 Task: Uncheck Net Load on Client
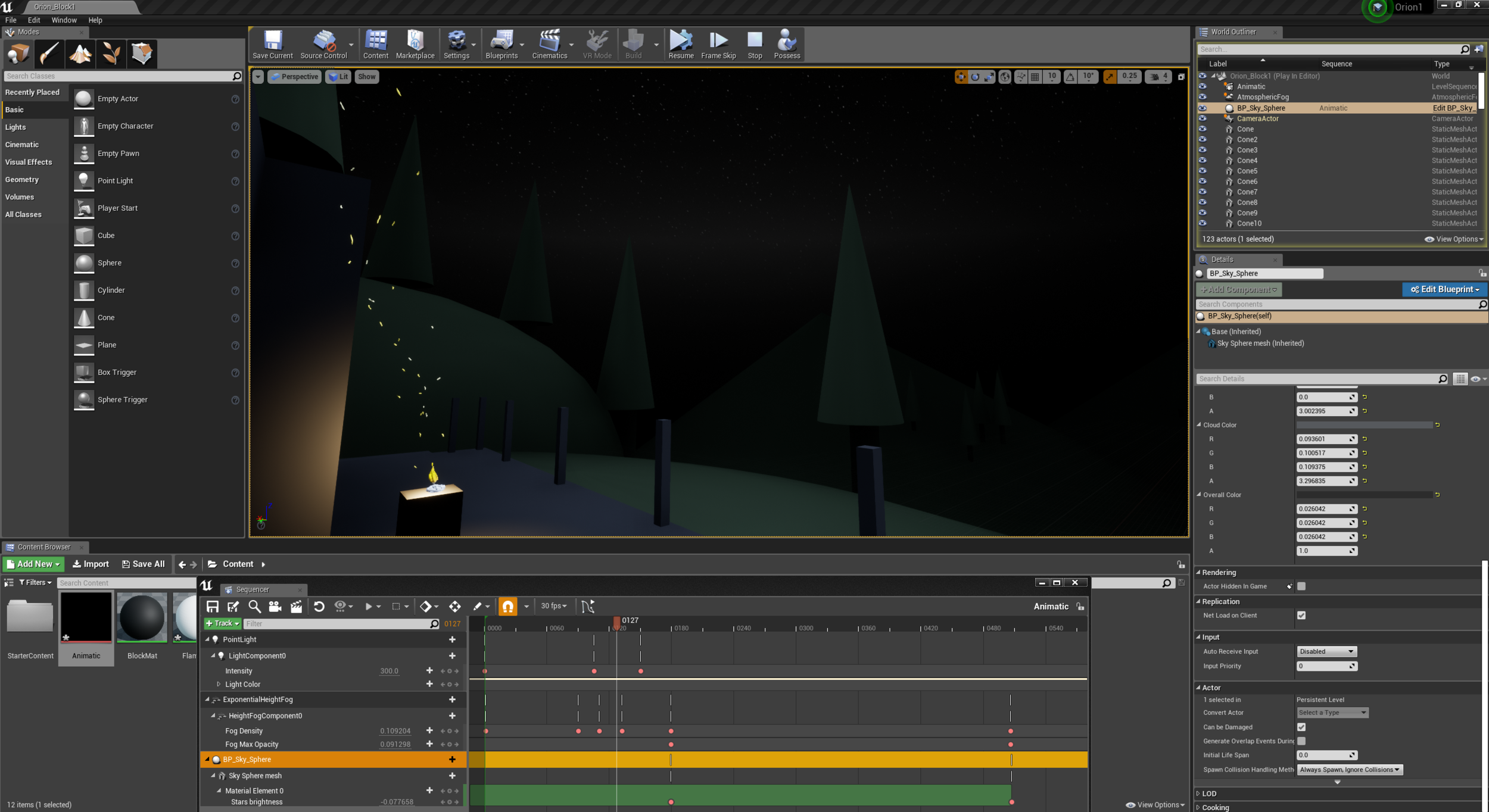click(x=1301, y=616)
